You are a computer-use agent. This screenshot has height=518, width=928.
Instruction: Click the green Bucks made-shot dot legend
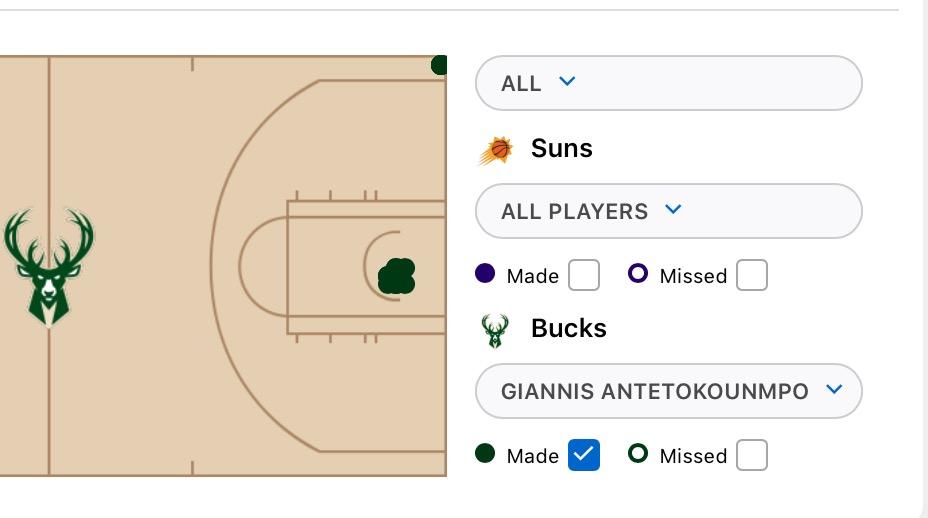[x=485, y=454]
